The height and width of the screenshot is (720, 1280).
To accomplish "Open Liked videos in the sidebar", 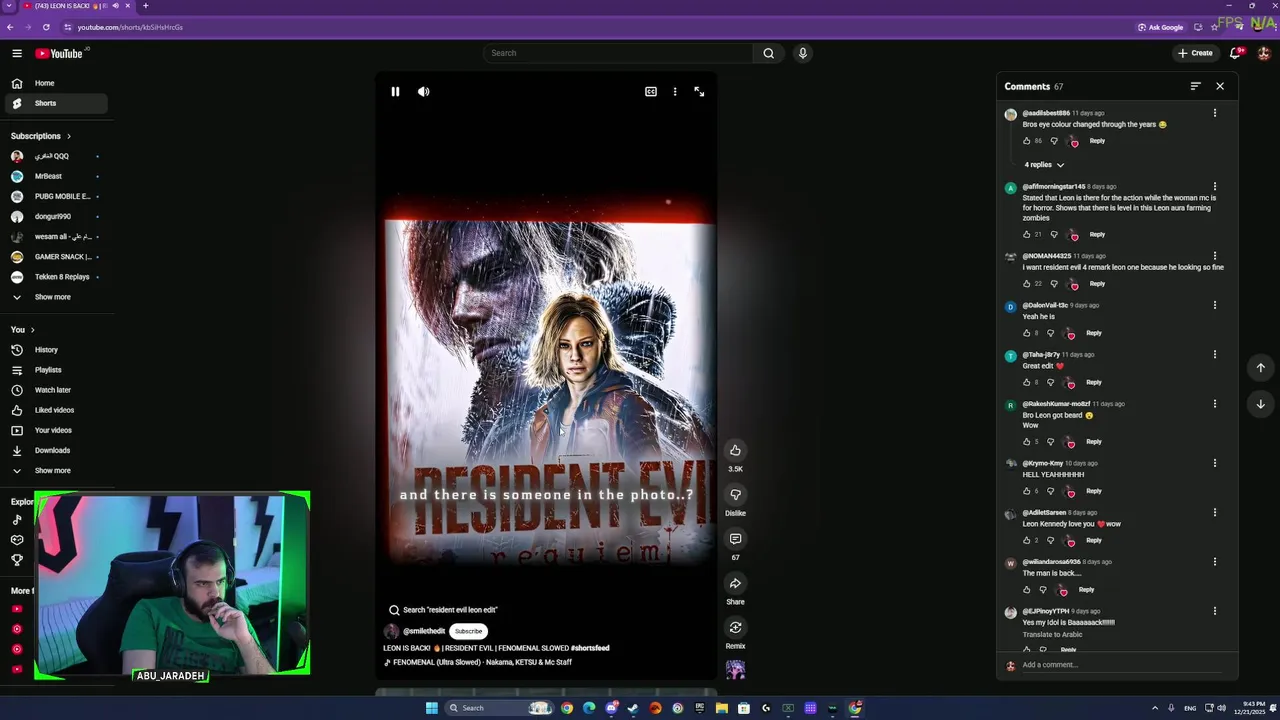I will pos(55,410).
